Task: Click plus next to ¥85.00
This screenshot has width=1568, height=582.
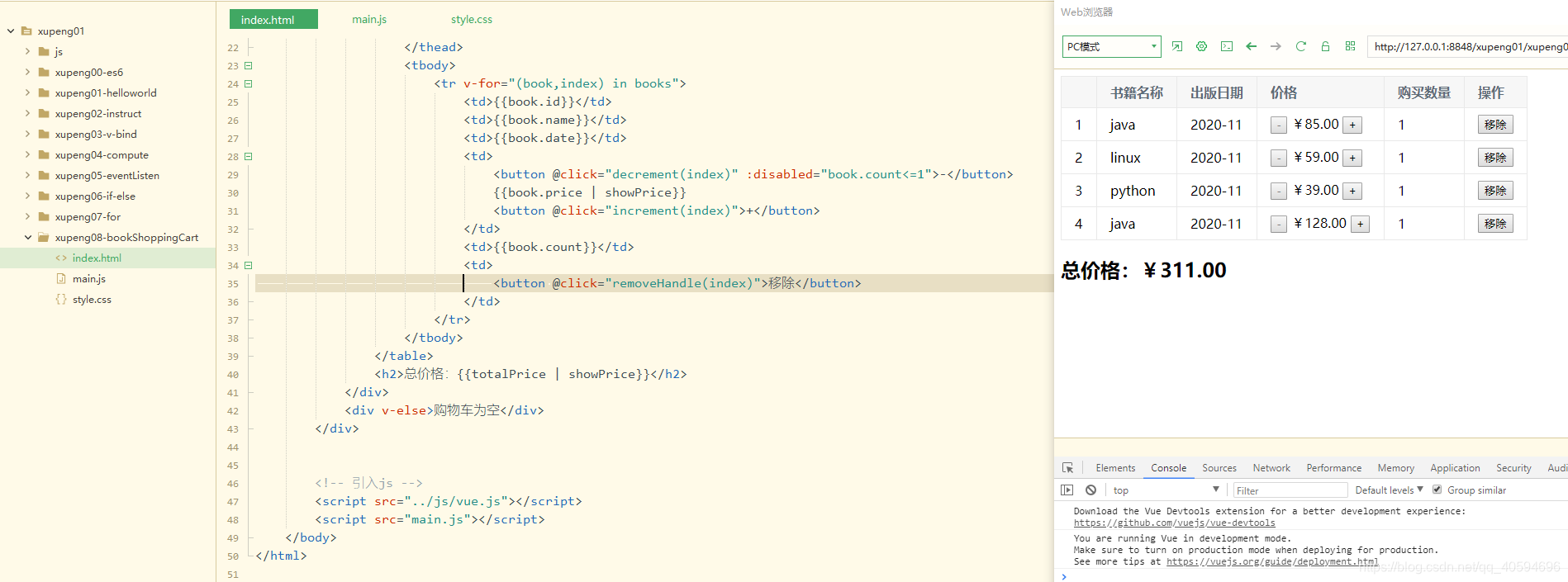Action: [1352, 125]
